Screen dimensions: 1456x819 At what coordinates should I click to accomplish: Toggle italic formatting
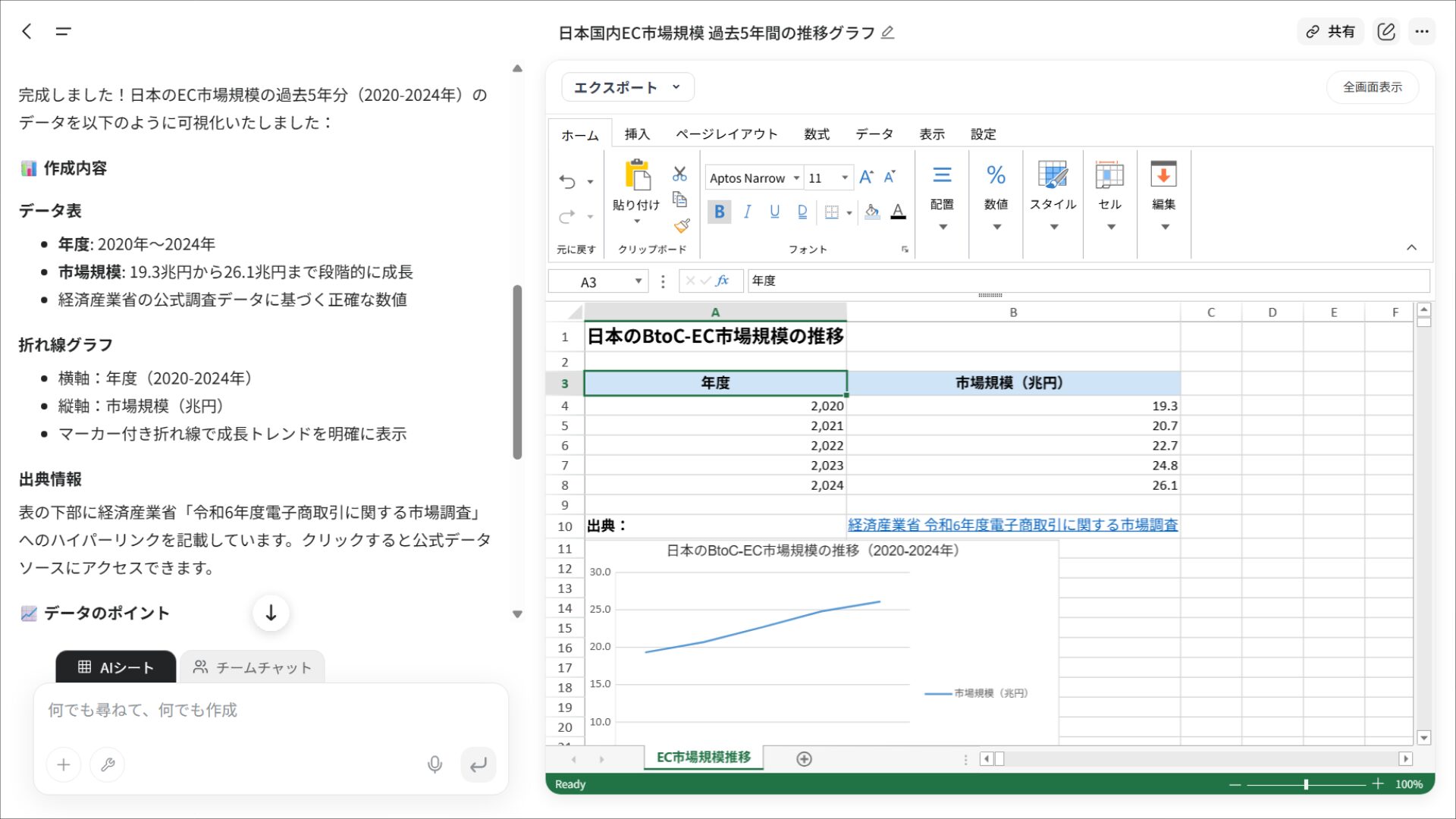click(746, 212)
